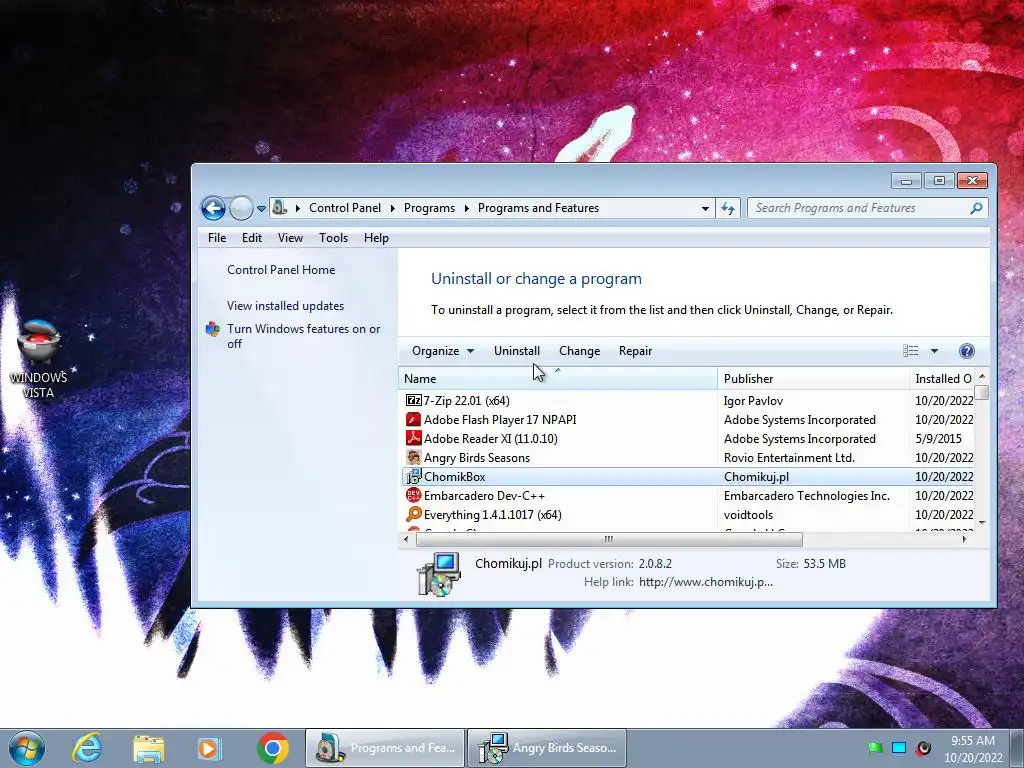Select the Adobe Reader XI icon
Screen dimensions: 1024x768
[413, 438]
